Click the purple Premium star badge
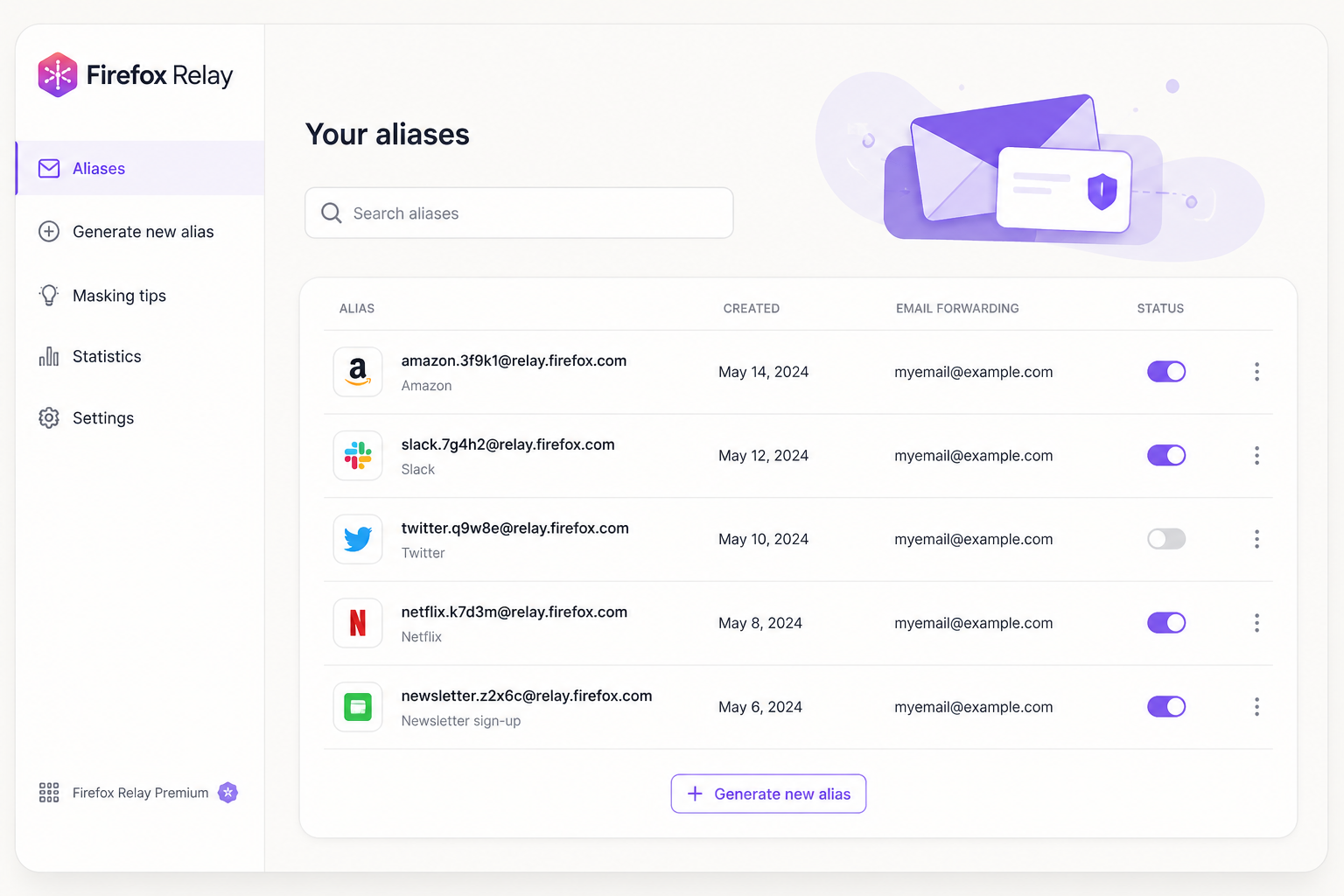Screen dimensions: 1344x896 [227, 793]
